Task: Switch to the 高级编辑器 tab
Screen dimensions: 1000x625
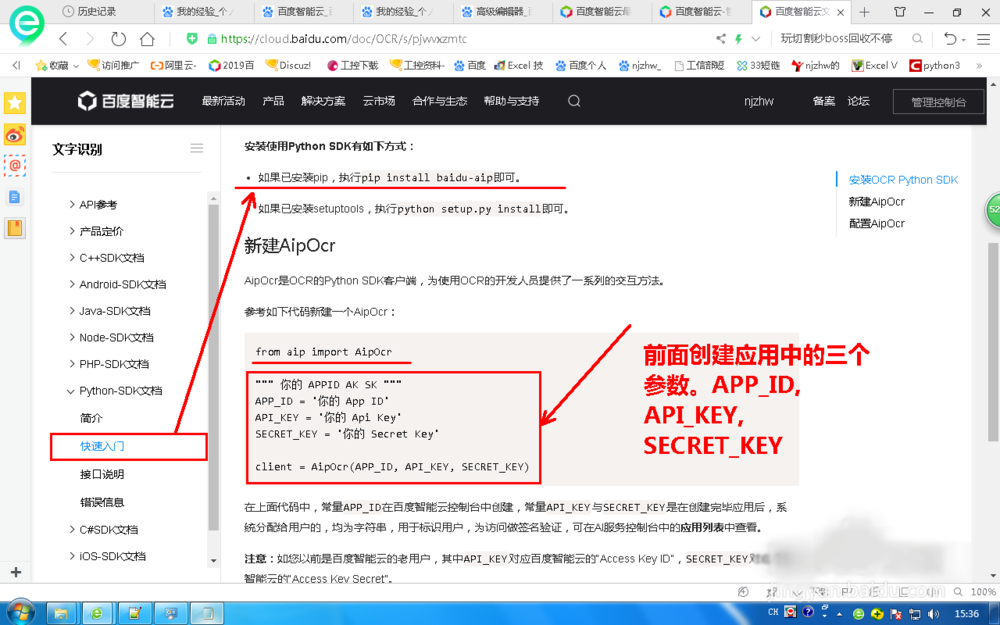Action: click(x=504, y=11)
